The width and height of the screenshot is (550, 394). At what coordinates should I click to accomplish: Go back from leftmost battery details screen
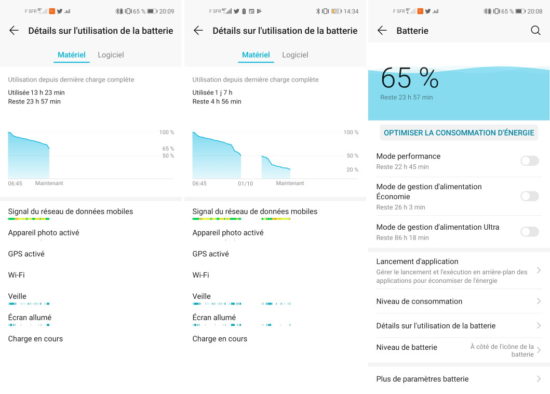[14, 31]
